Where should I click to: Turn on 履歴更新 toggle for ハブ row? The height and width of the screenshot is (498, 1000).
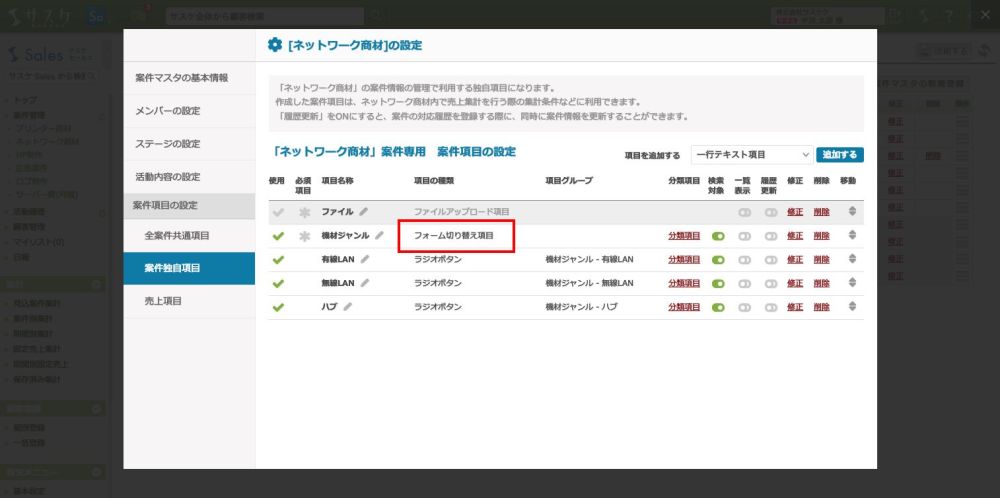pyautogui.click(x=770, y=307)
